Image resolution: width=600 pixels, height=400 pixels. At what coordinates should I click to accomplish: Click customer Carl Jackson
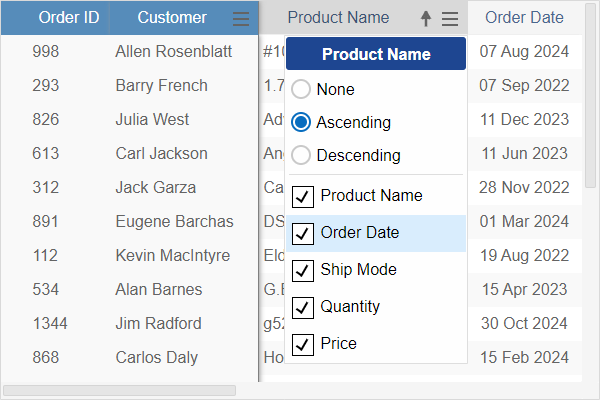(x=161, y=153)
